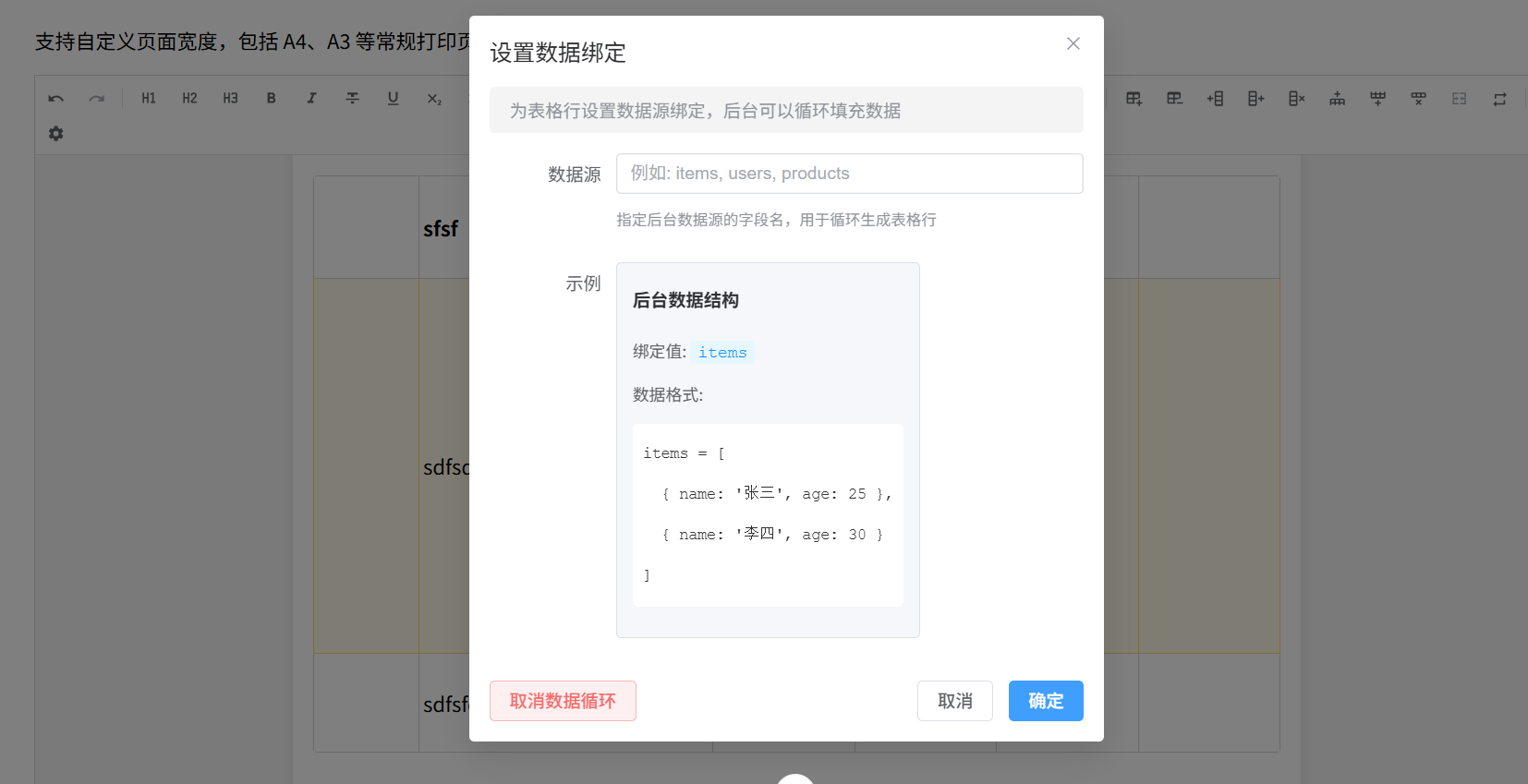Image resolution: width=1528 pixels, height=784 pixels.
Task: Toggle underline formatting in editor toolbar
Action: (393, 98)
